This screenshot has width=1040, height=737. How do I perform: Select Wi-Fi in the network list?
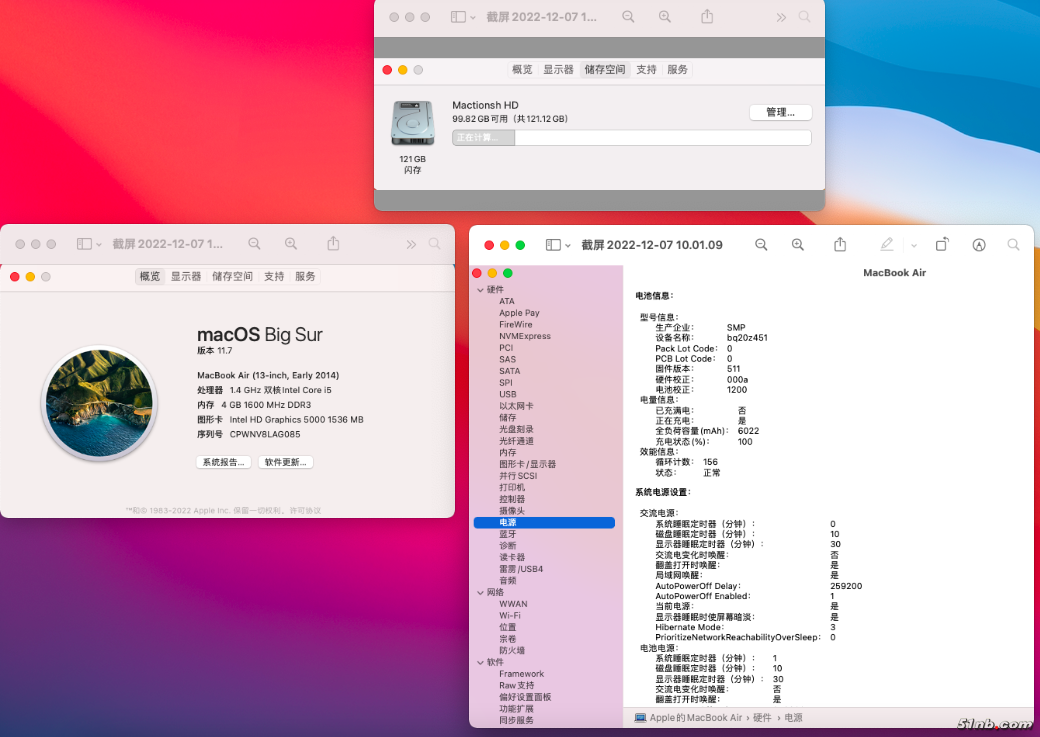(509, 616)
